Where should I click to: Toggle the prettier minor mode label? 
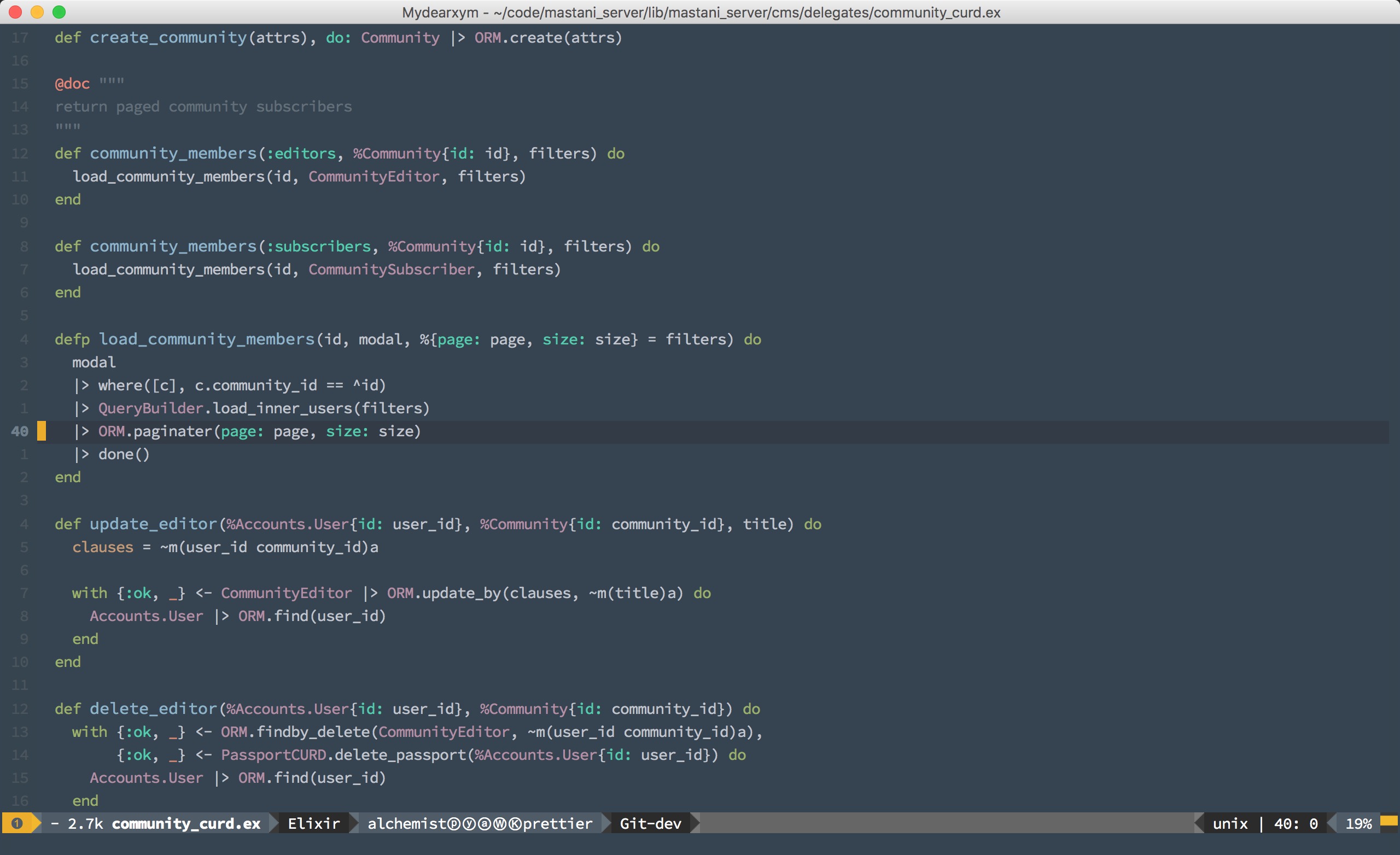(x=557, y=824)
